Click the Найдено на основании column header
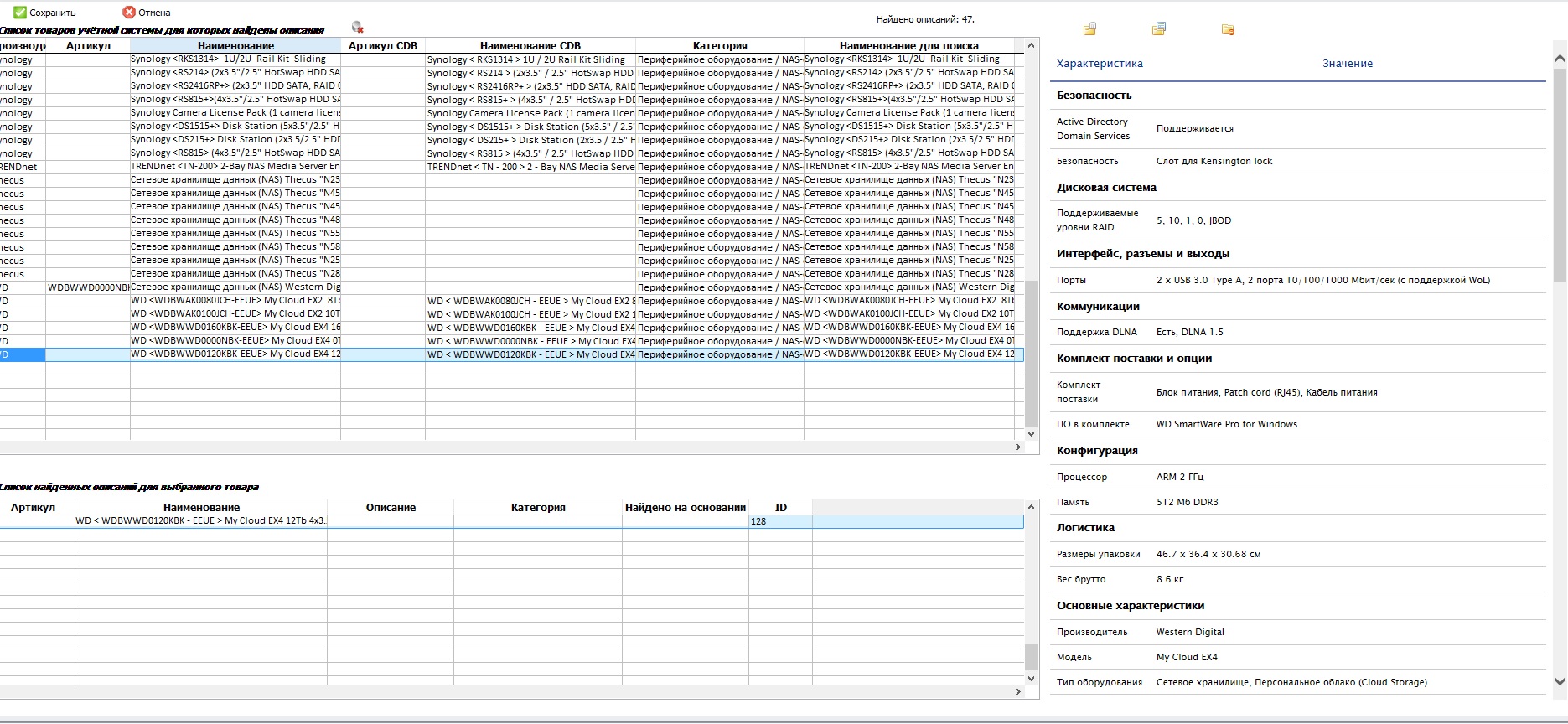Screen dimensions: 1568x724 (x=686, y=508)
